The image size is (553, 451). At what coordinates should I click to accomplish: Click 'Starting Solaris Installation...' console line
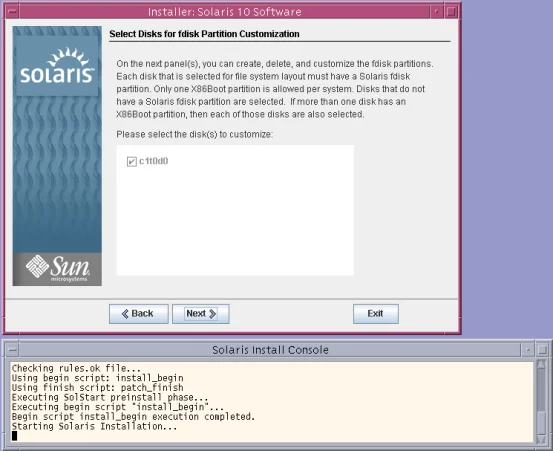[x=94, y=426]
